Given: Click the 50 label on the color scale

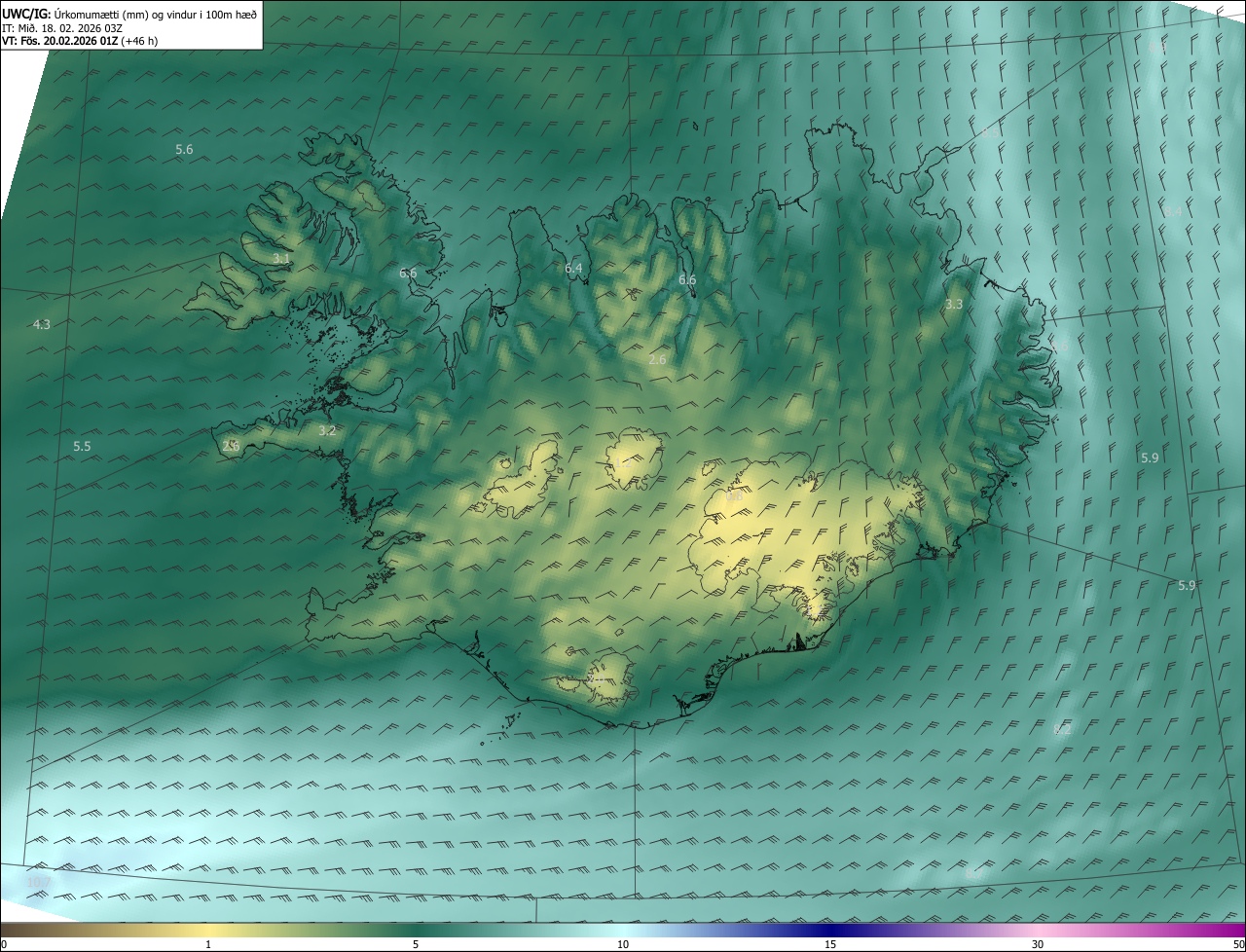Looking at the screenshot, I should (x=1237, y=944).
